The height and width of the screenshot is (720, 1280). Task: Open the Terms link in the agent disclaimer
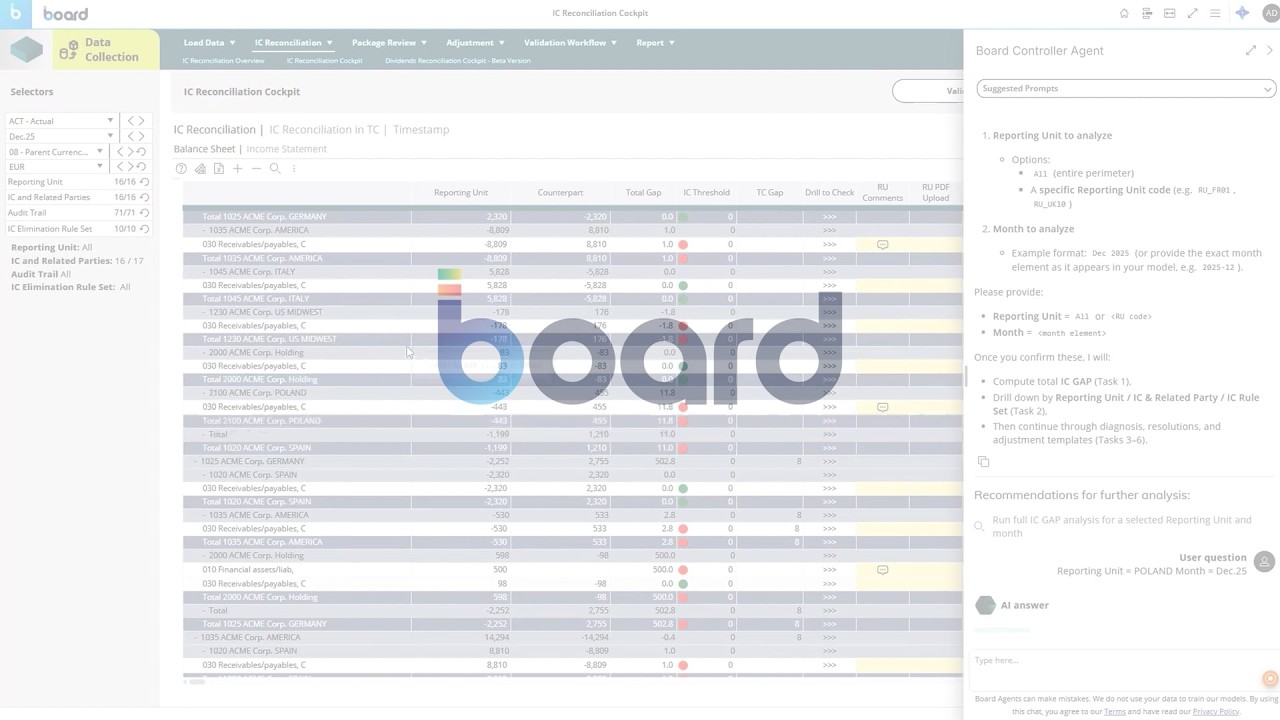point(1115,711)
